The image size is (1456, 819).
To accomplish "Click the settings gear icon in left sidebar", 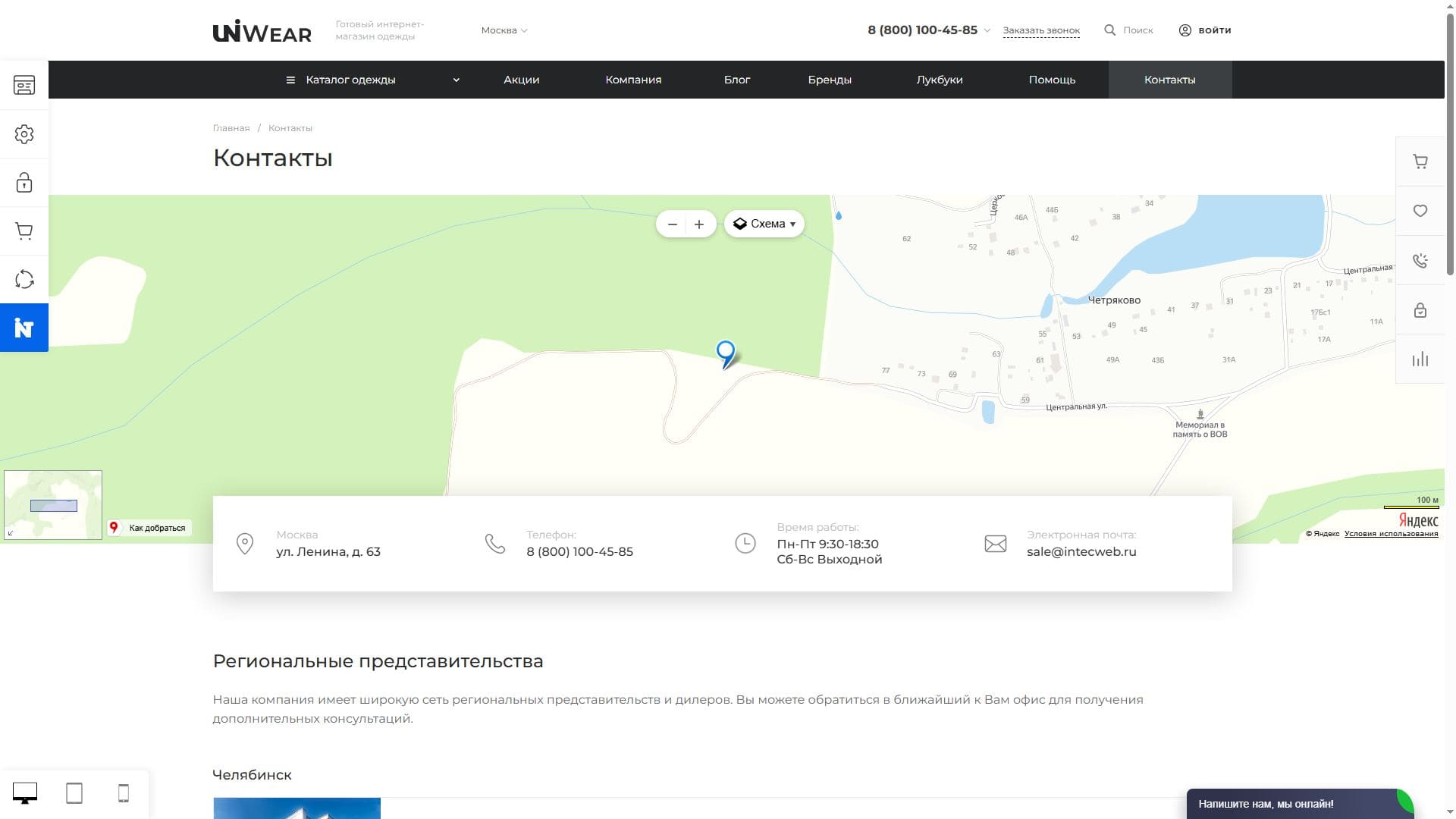I will pos(24,134).
